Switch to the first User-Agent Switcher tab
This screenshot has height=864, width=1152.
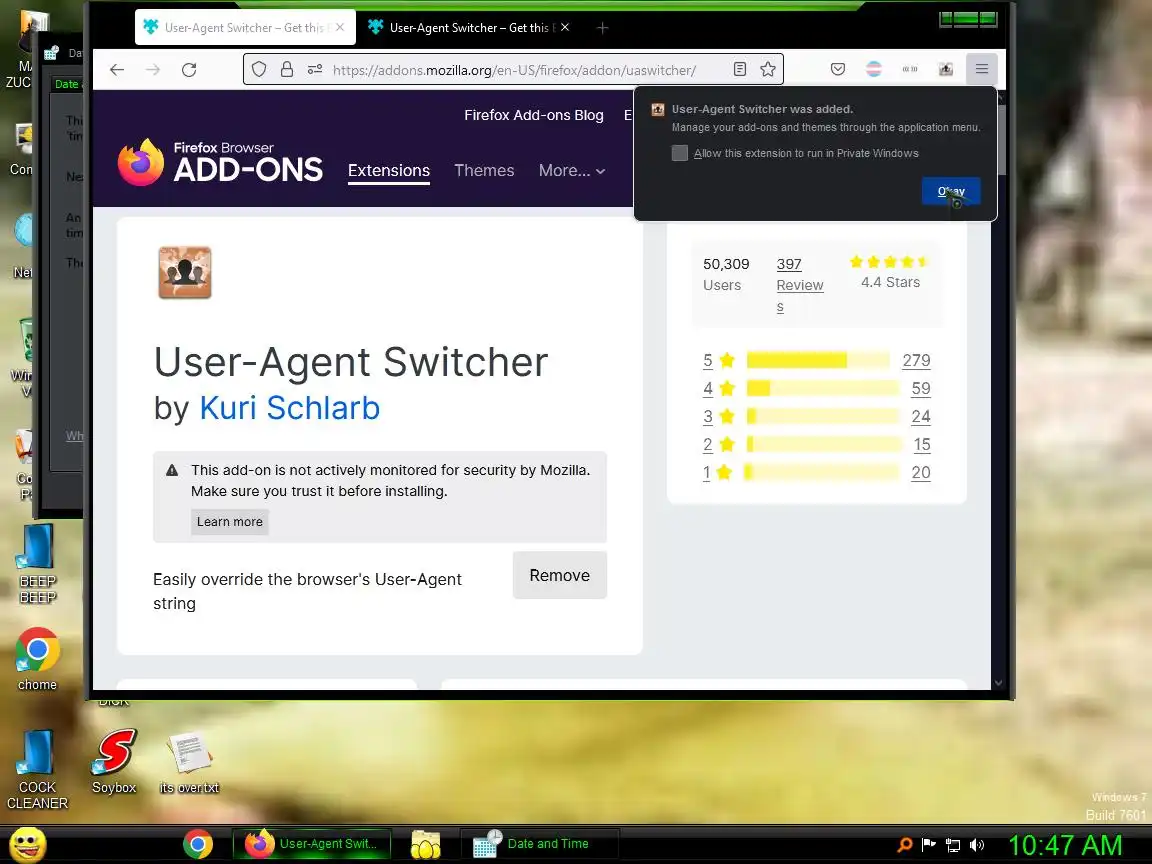(245, 28)
